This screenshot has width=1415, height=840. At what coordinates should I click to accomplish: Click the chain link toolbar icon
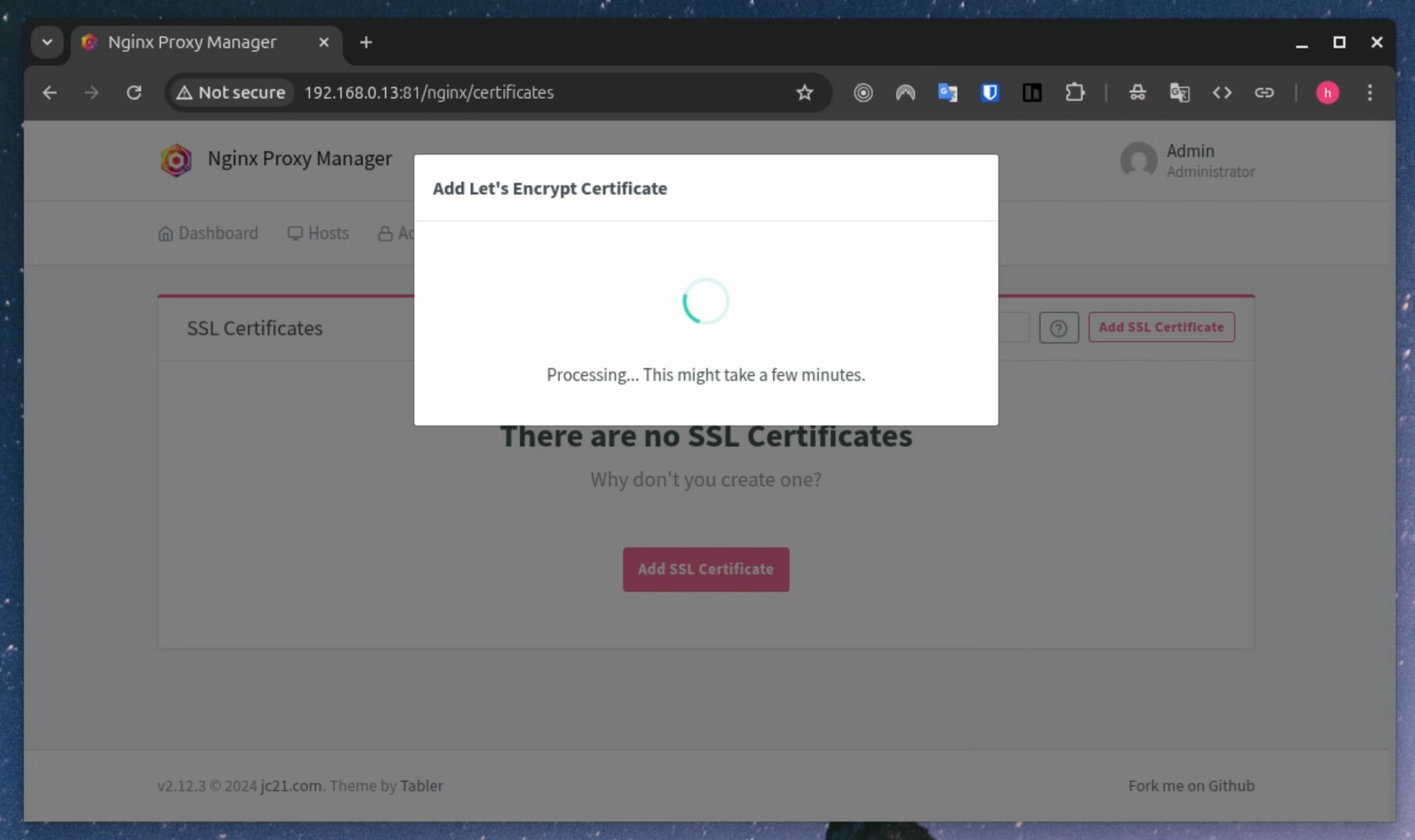(x=1264, y=92)
